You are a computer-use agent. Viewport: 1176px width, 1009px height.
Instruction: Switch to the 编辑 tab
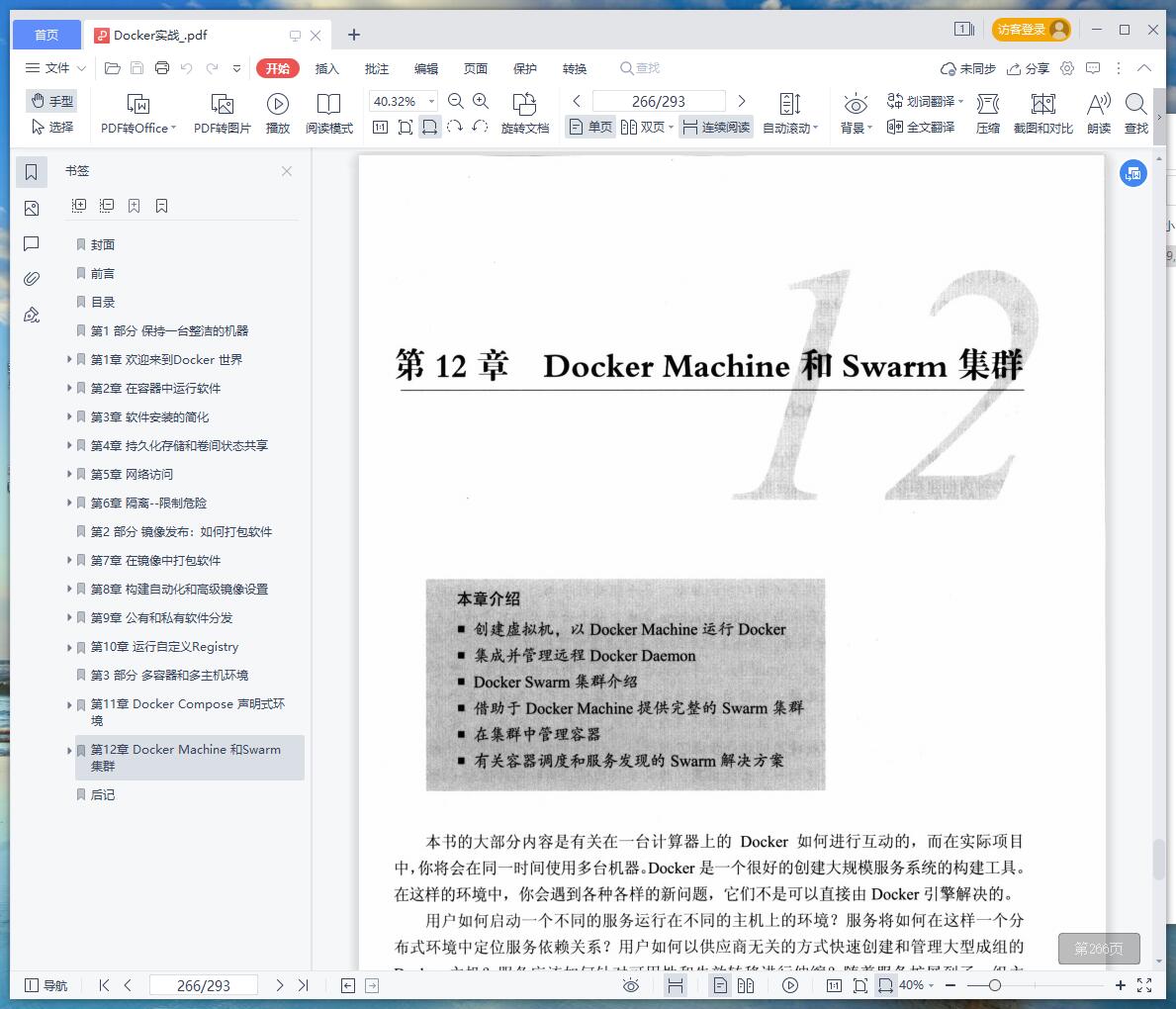[426, 68]
